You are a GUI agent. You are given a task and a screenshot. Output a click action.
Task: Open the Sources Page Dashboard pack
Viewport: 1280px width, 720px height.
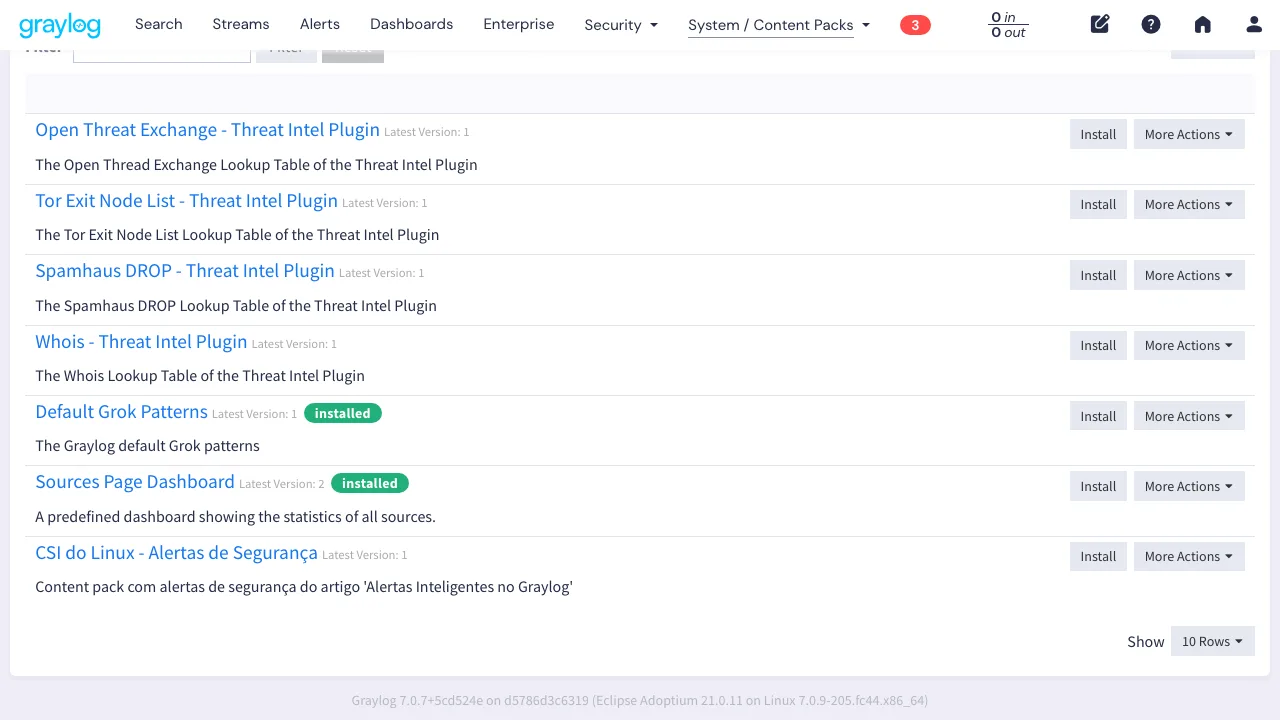point(135,482)
